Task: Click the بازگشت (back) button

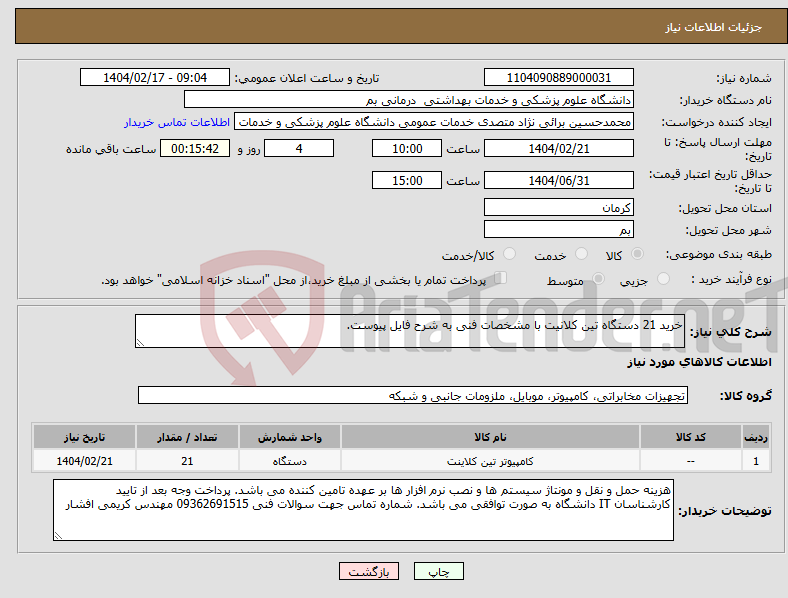Action: 369,571
